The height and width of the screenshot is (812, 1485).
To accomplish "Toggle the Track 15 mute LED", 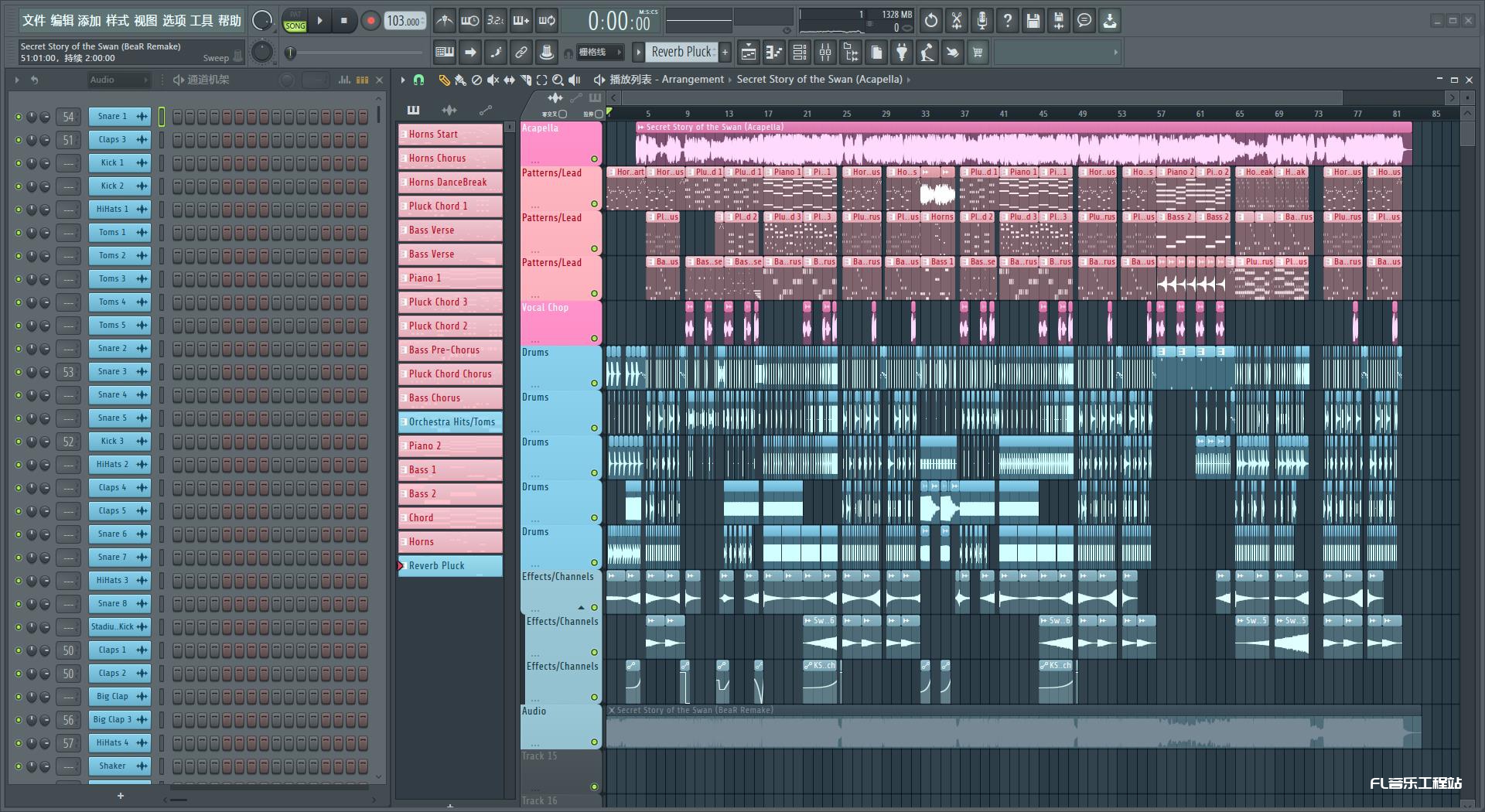I will 594,787.
